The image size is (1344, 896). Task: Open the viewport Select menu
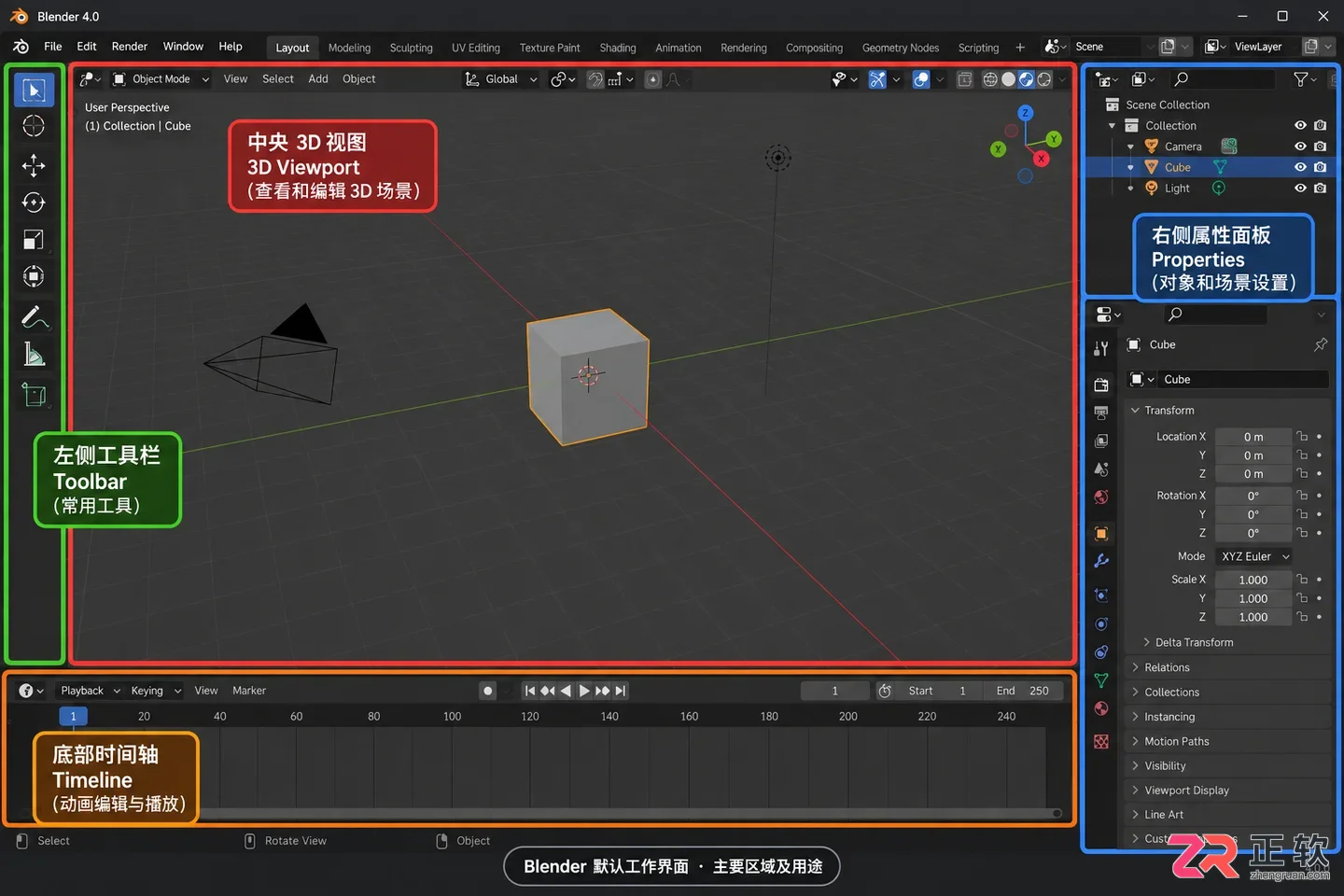278,79
